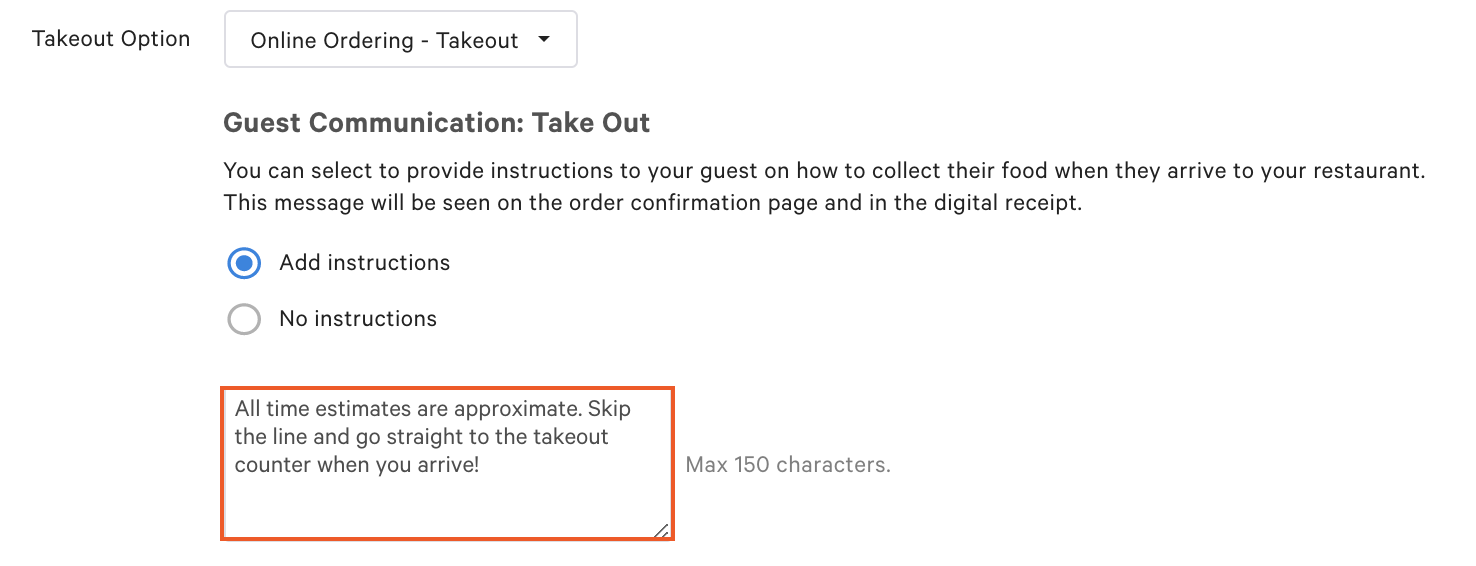
Task: Click the text area resize handle
Action: pyautogui.click(x=661, y=530)
